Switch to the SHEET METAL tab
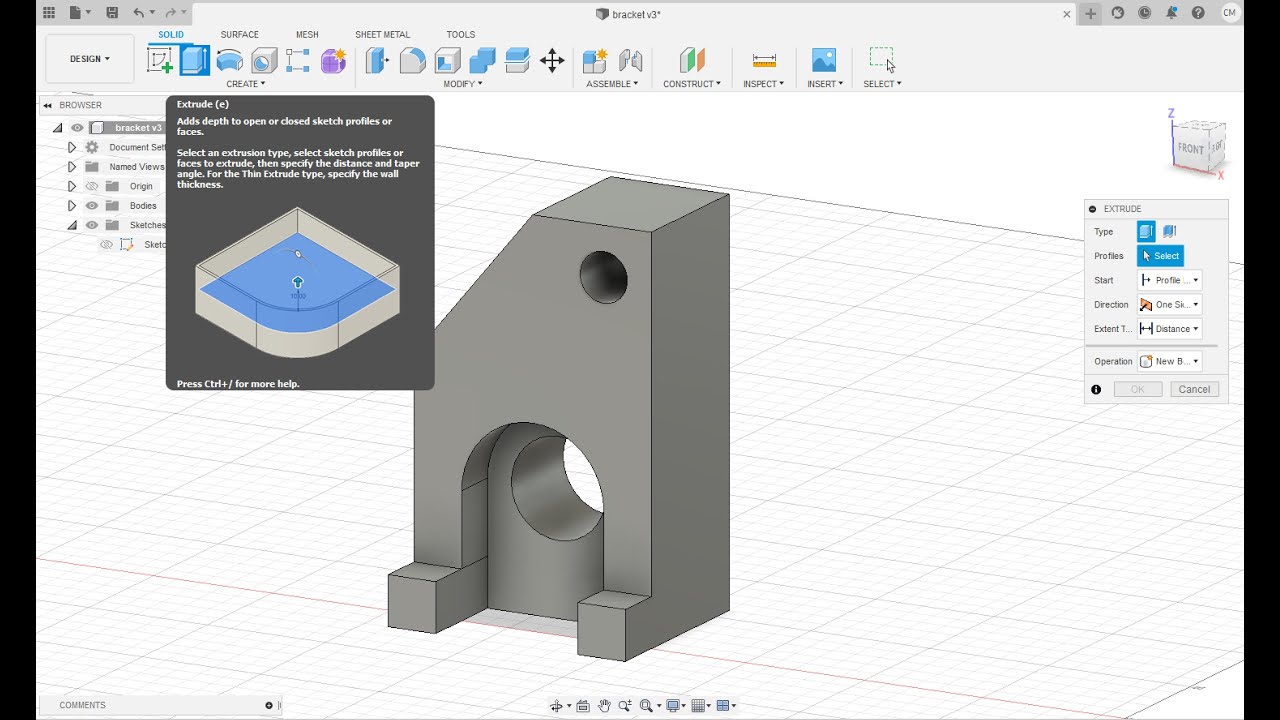 [x=383, y=35]
